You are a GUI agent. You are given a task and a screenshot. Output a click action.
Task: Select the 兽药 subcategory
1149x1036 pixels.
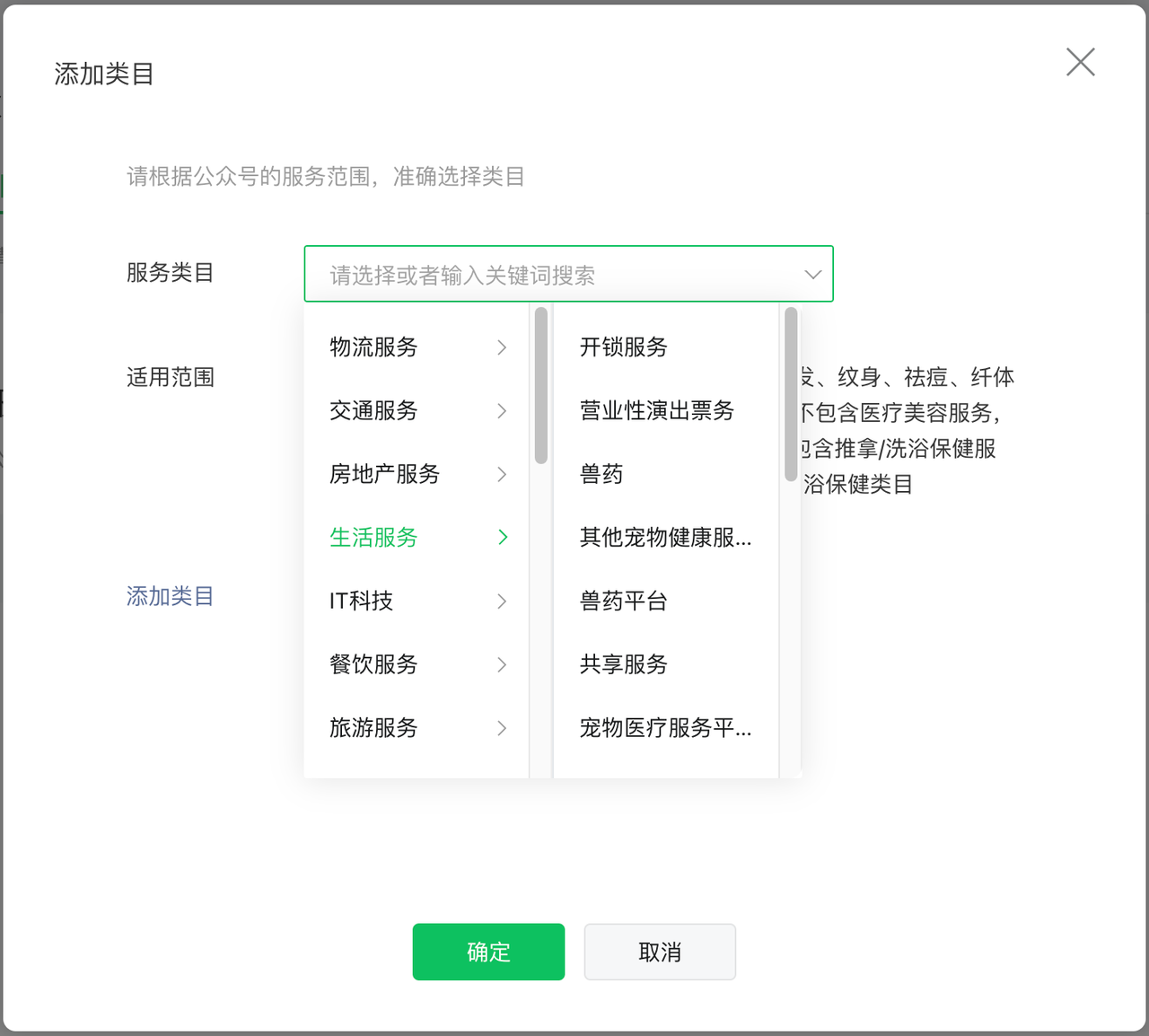(601, 475)
